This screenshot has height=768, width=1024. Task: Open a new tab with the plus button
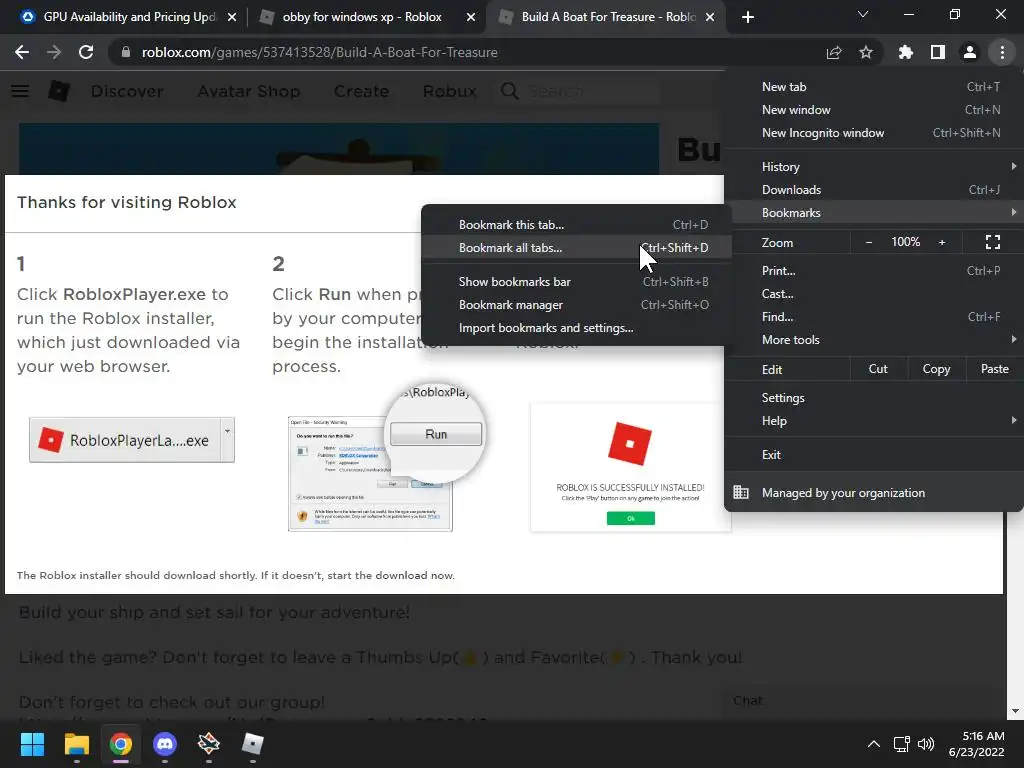click(x=748, y=17)
